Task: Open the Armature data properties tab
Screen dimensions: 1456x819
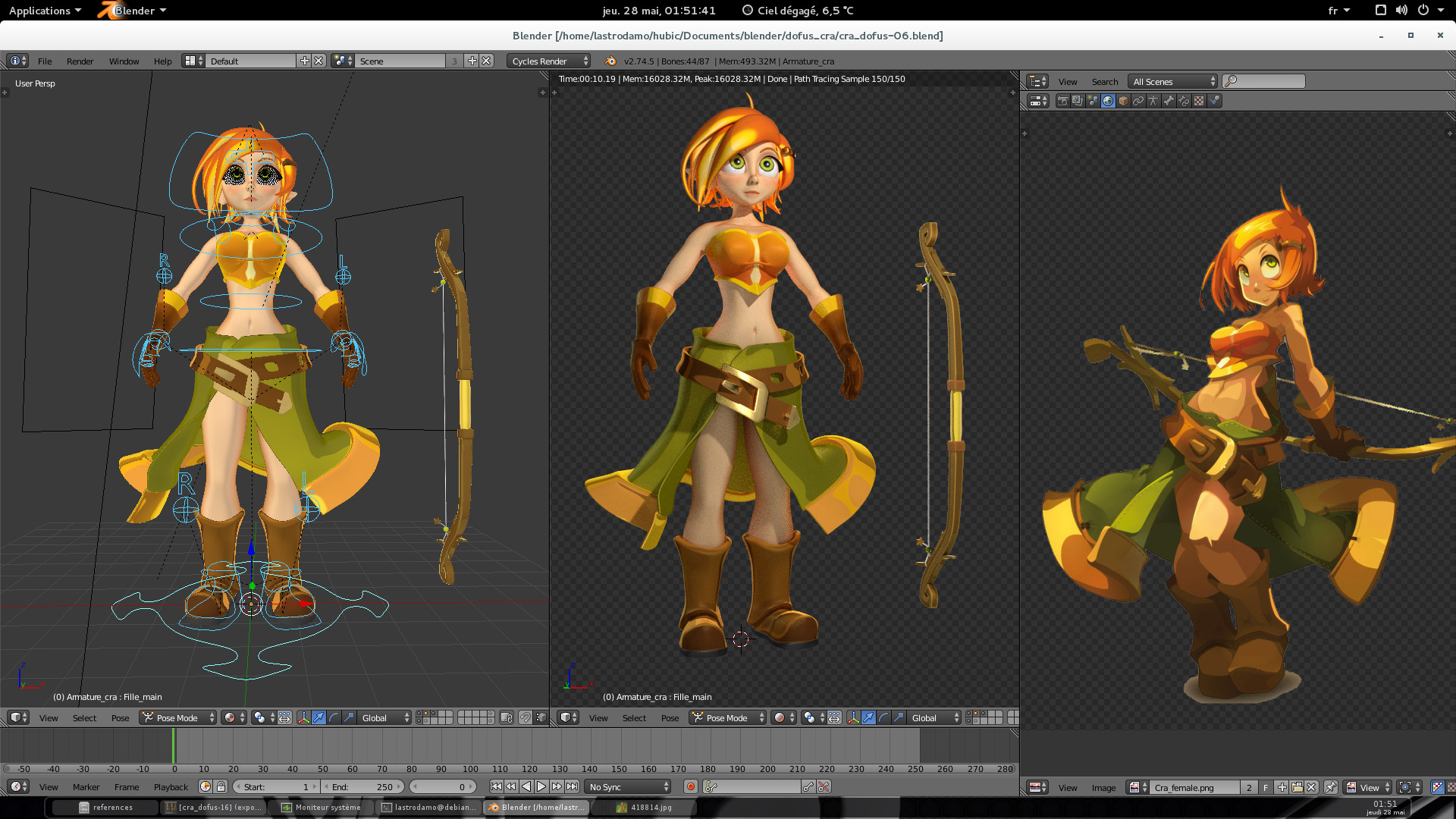Action: [x=1153, y=101]
